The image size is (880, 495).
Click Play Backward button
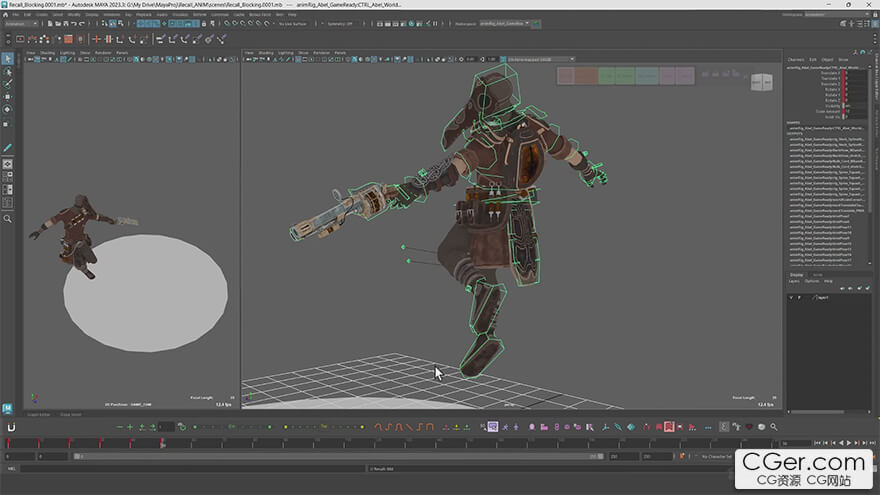pos(841,443)
